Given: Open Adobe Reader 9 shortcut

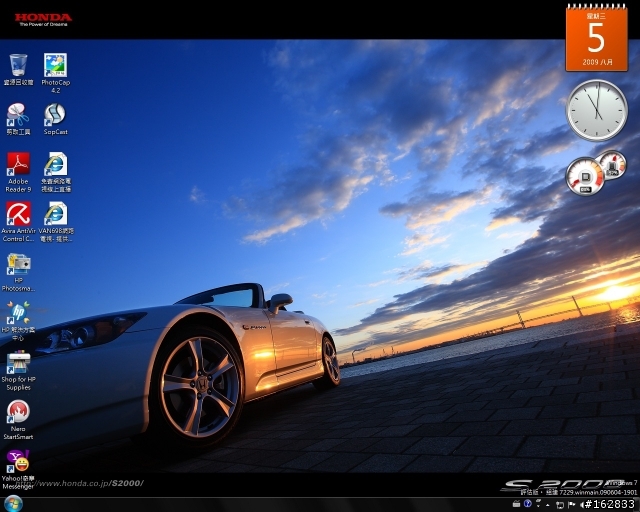Looking at the screenshot, I should pos(18,172).
